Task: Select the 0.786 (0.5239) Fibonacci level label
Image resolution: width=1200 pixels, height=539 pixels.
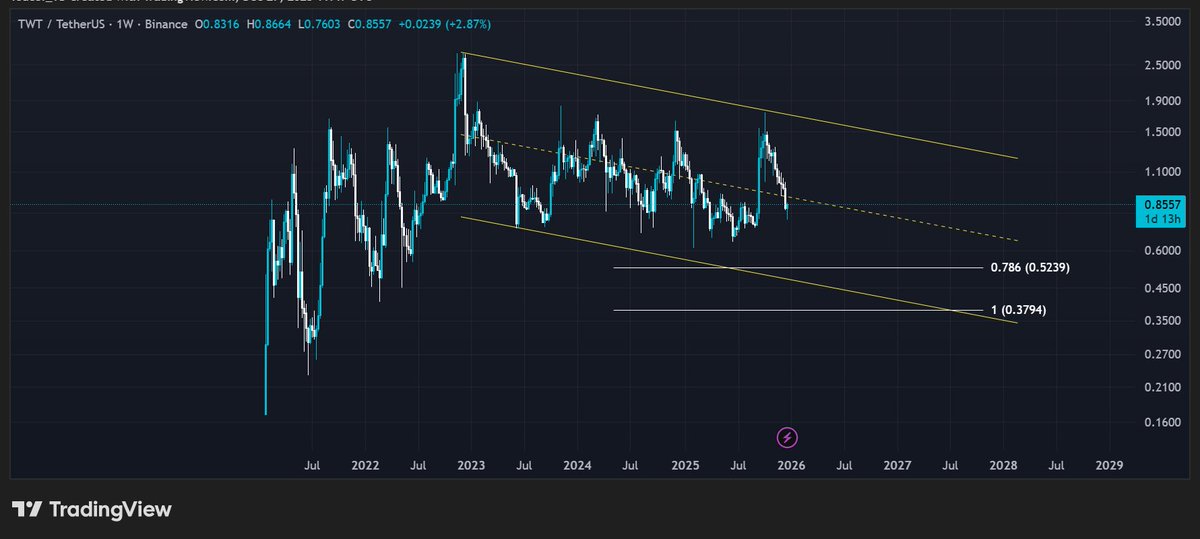Action: pos(1030,268)
